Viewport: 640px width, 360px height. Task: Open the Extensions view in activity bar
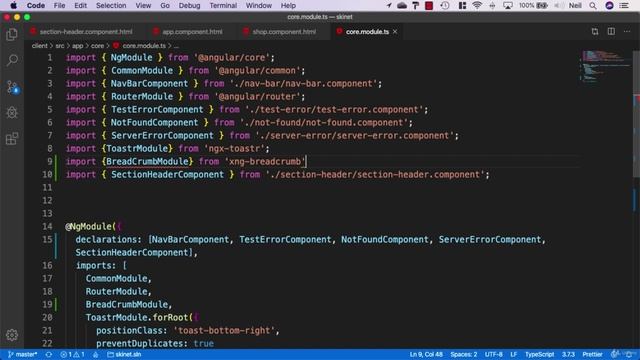(12, 139)
